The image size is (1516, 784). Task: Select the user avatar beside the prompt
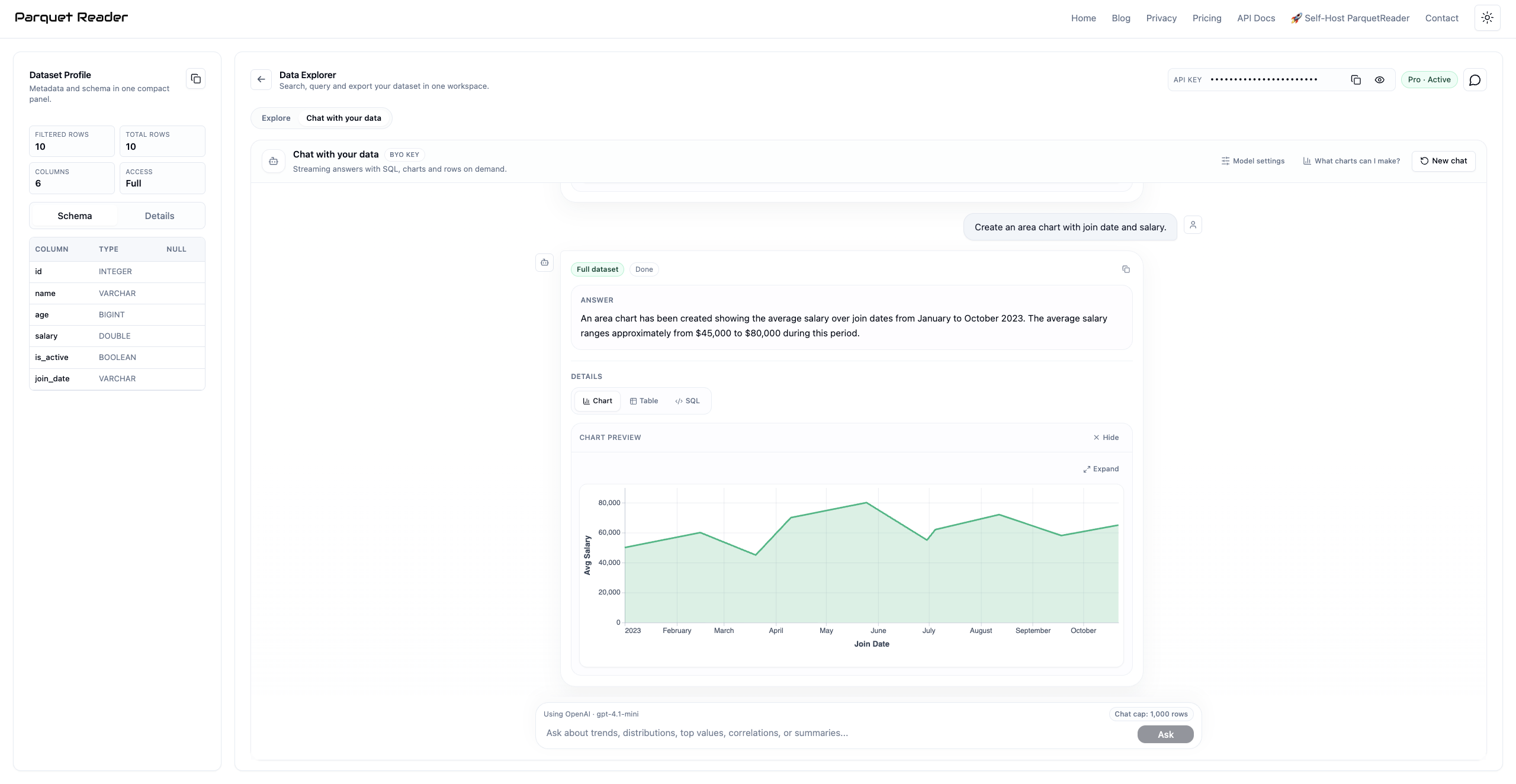point(1193,224)
